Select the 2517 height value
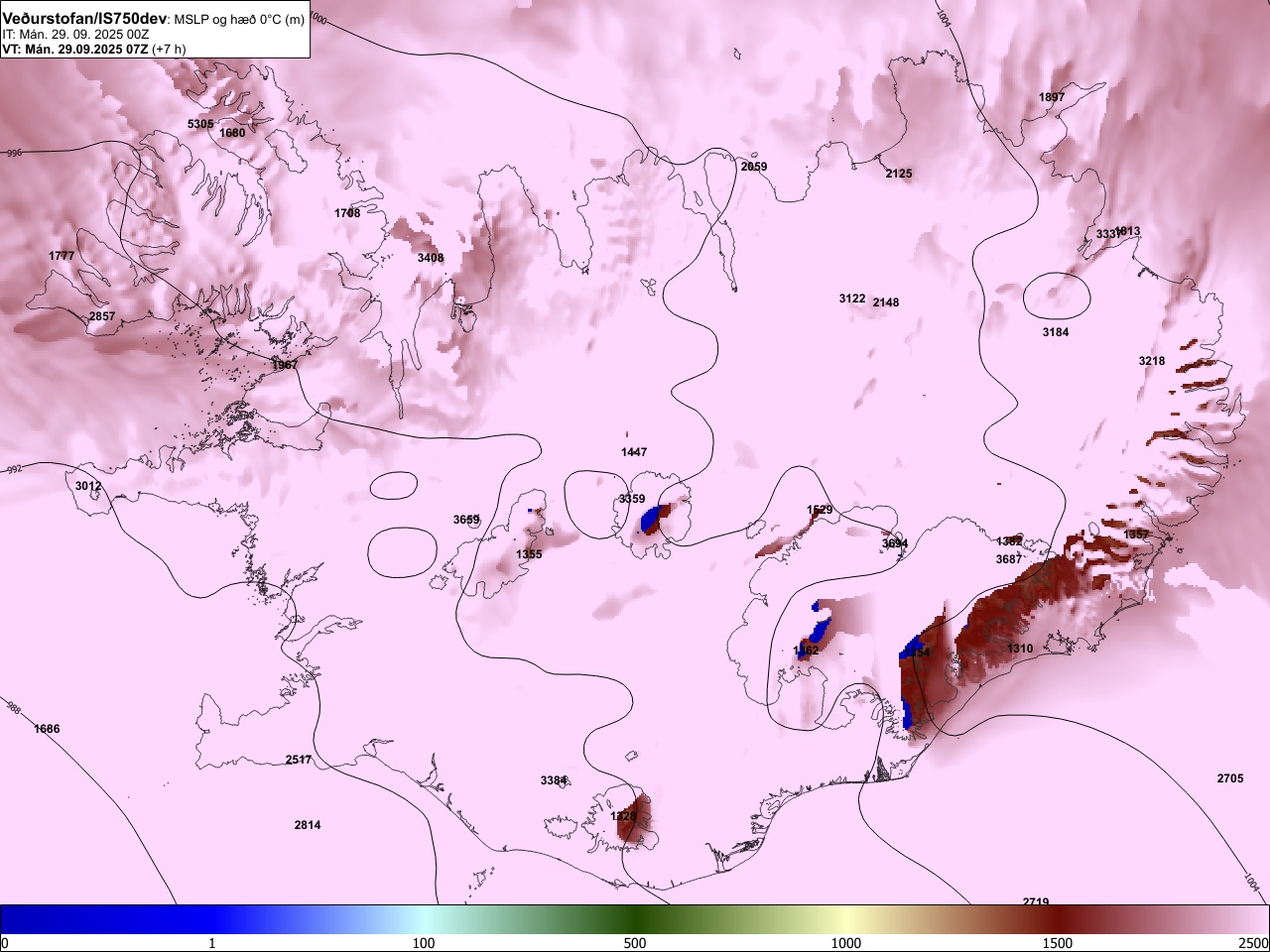Image resolution: width=1270 pixels, height=952 pixels. click(x=299, y=760)
